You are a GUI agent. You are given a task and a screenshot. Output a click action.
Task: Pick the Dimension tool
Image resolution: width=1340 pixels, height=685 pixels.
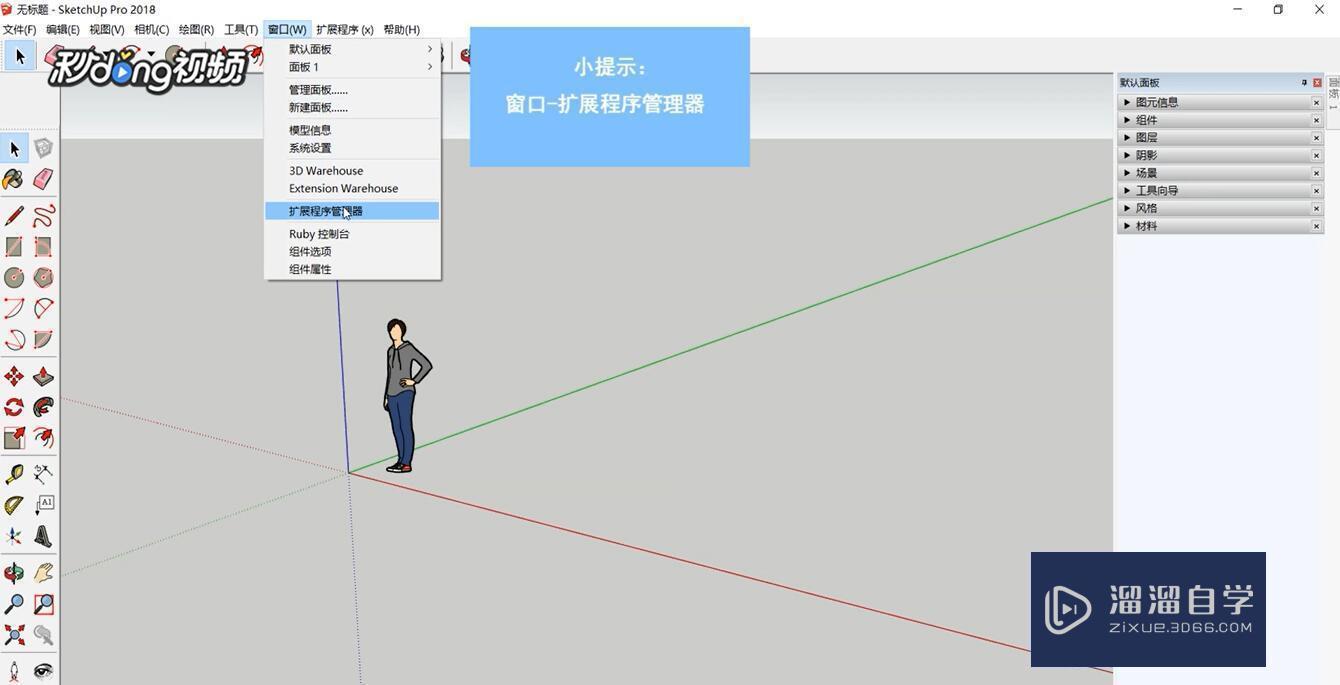43,474
